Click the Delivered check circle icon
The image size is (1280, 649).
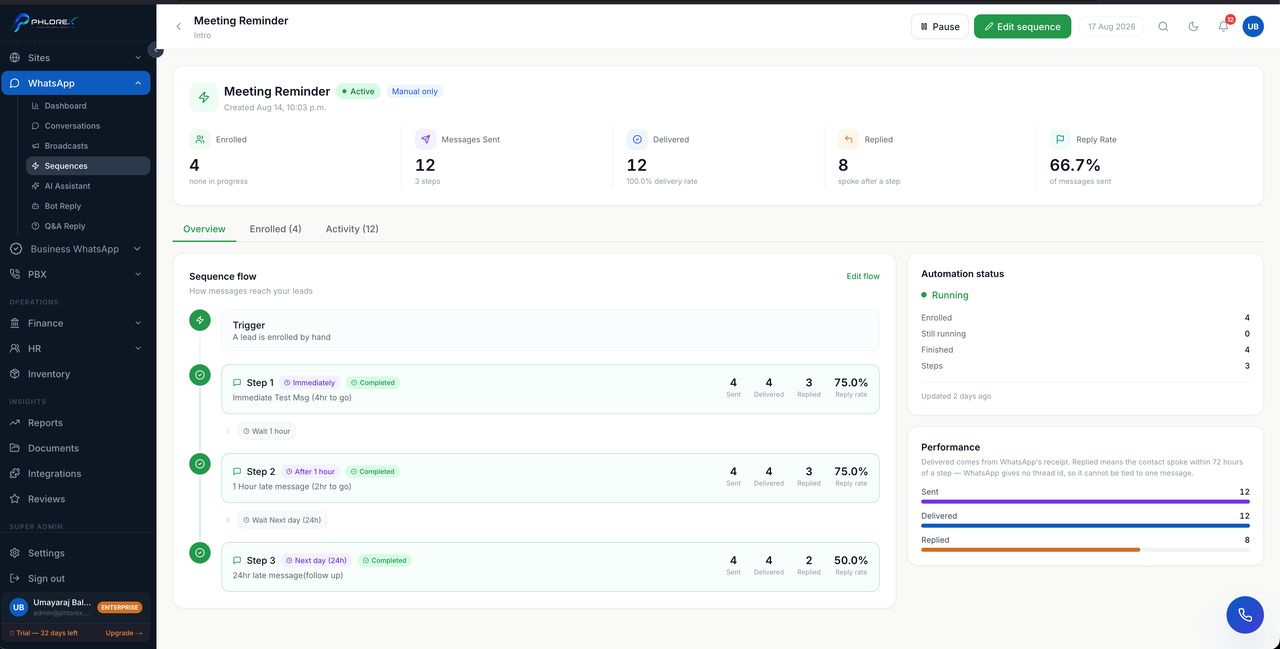[x=637, y=140]
